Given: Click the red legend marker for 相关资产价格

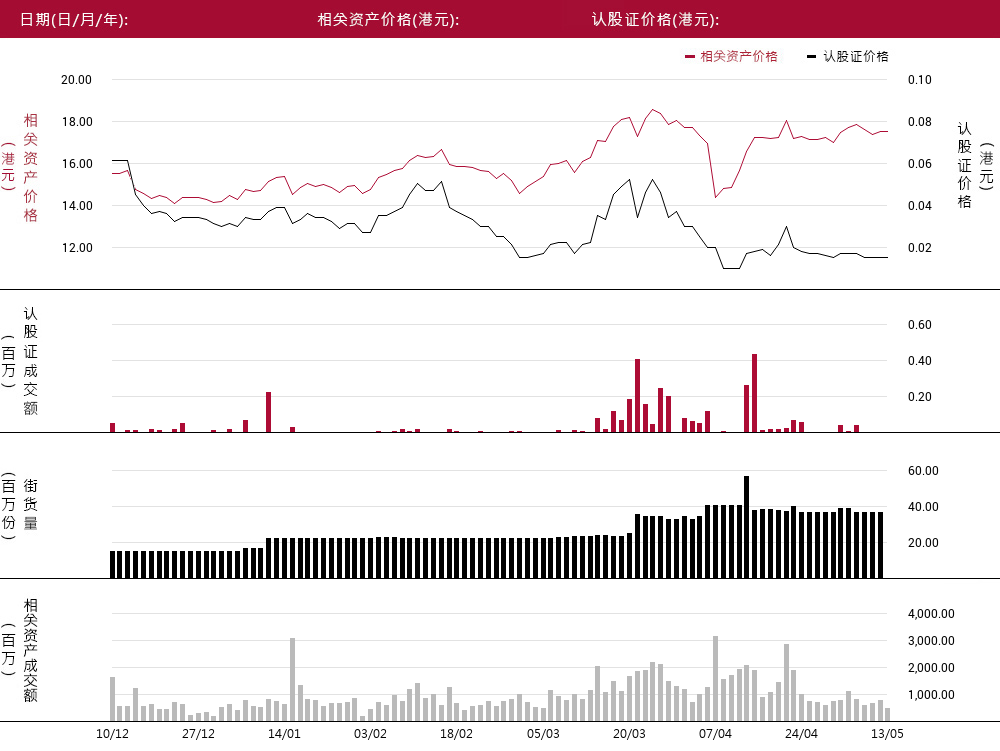Looking at the screenshot, I should 689,57.
